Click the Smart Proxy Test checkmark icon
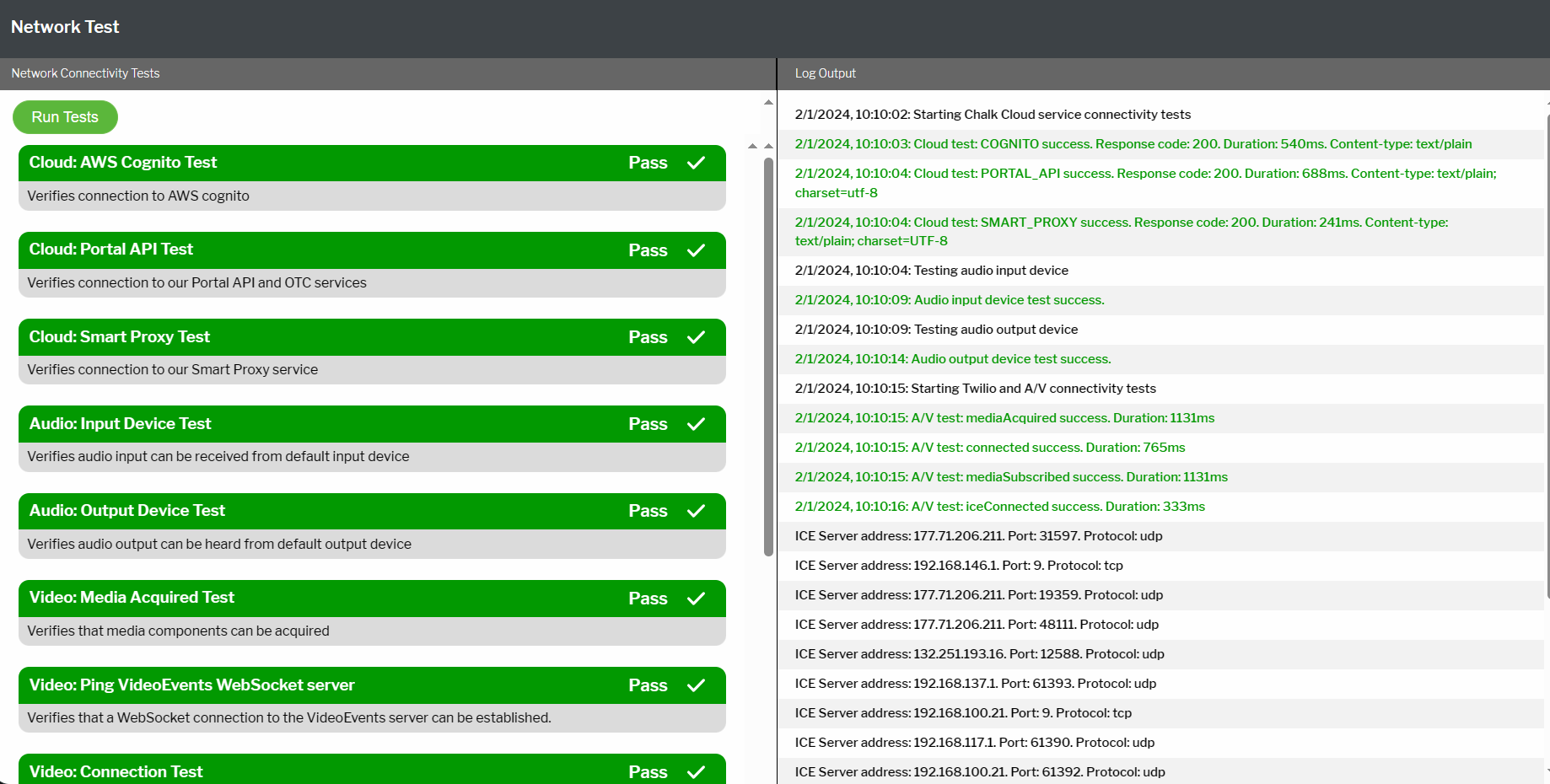The height and width of the screenshot is (784, 1550). pyautogui.click(x=696, y=337)
